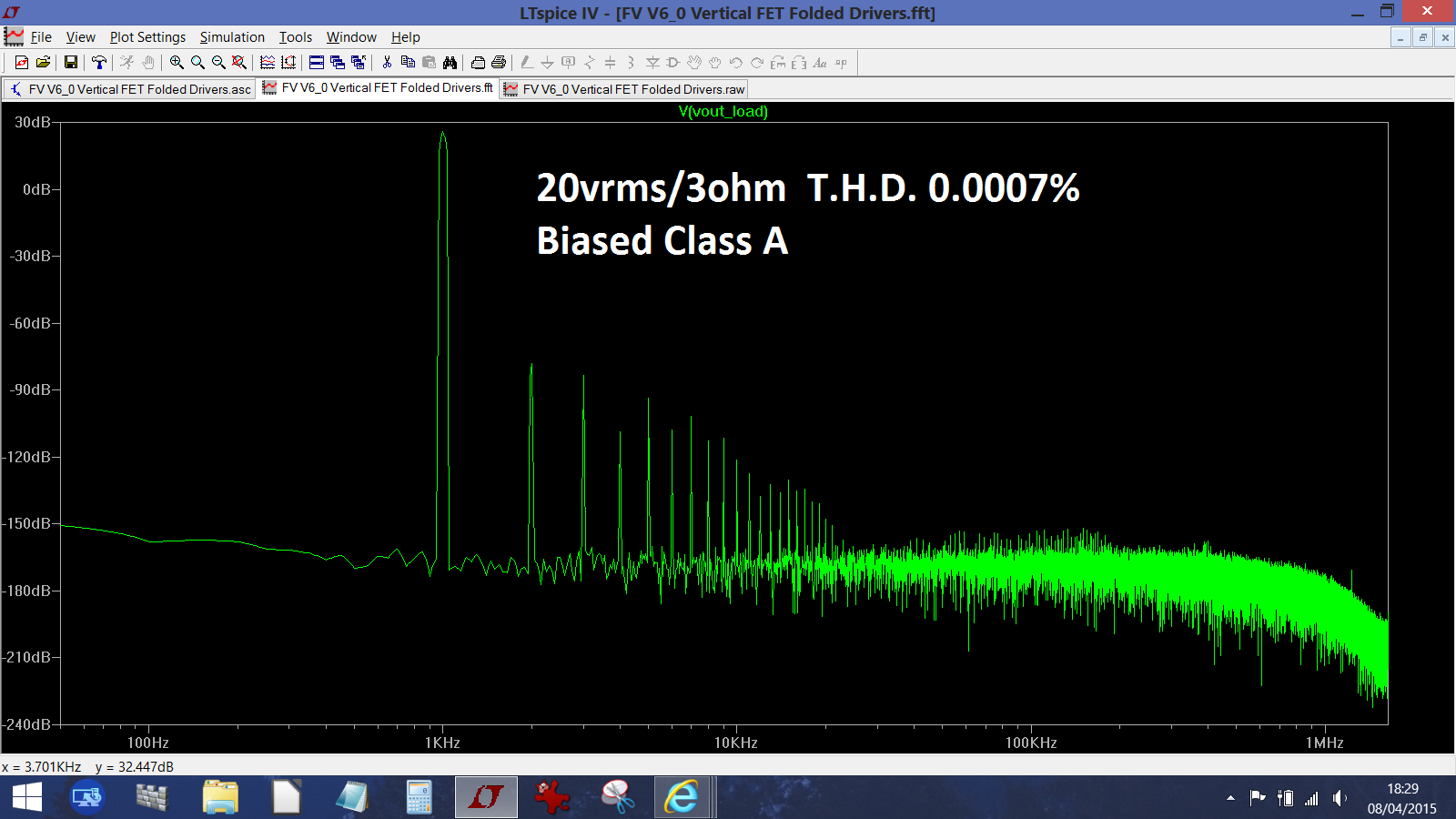Click the 1KHz horizontal axis label
The height and width of the screenshot is (819, 1456).
[442, 743]
